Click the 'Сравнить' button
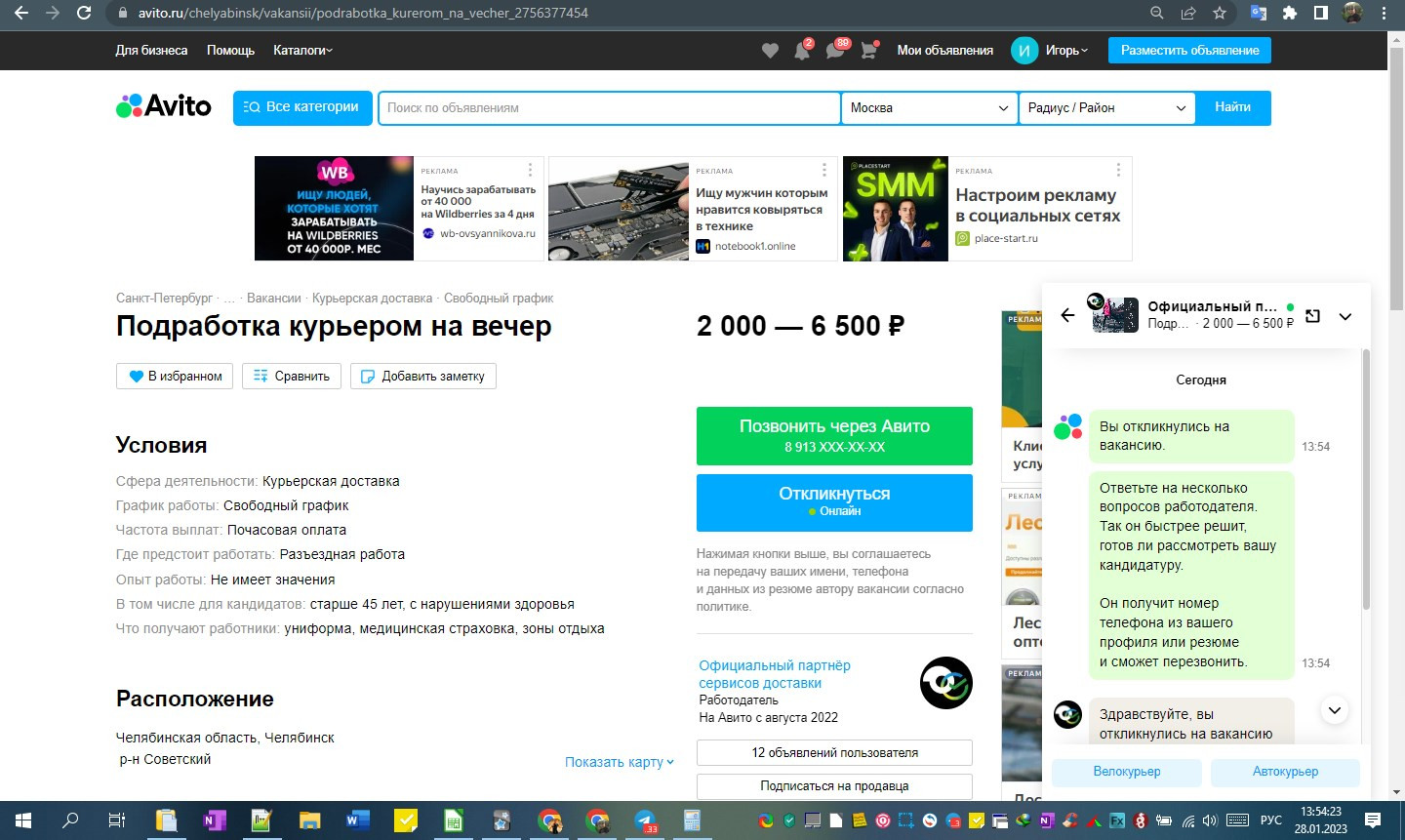Viewport: 1405px width, 840px height. point(292,377)
